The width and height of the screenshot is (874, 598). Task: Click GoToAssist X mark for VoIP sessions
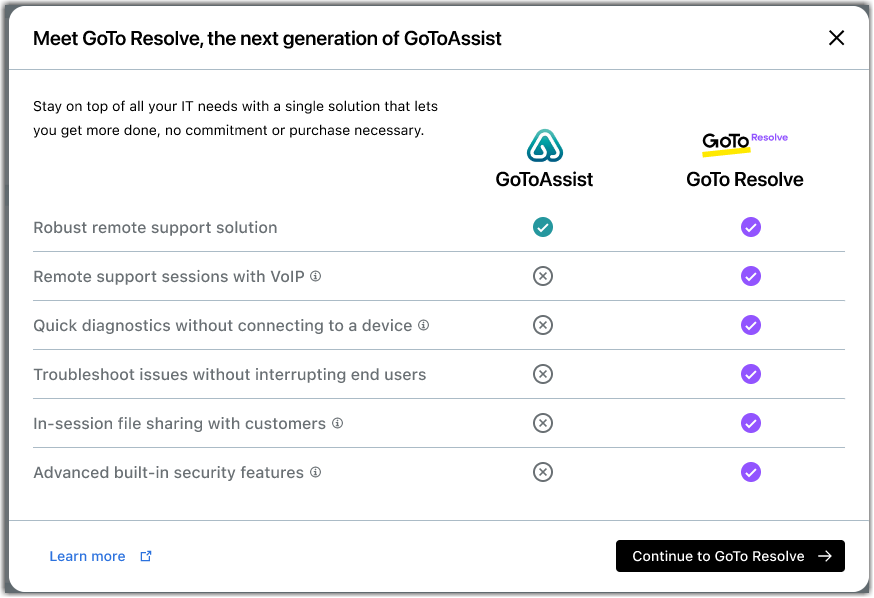pyautogui.click(x=543, y=276)
